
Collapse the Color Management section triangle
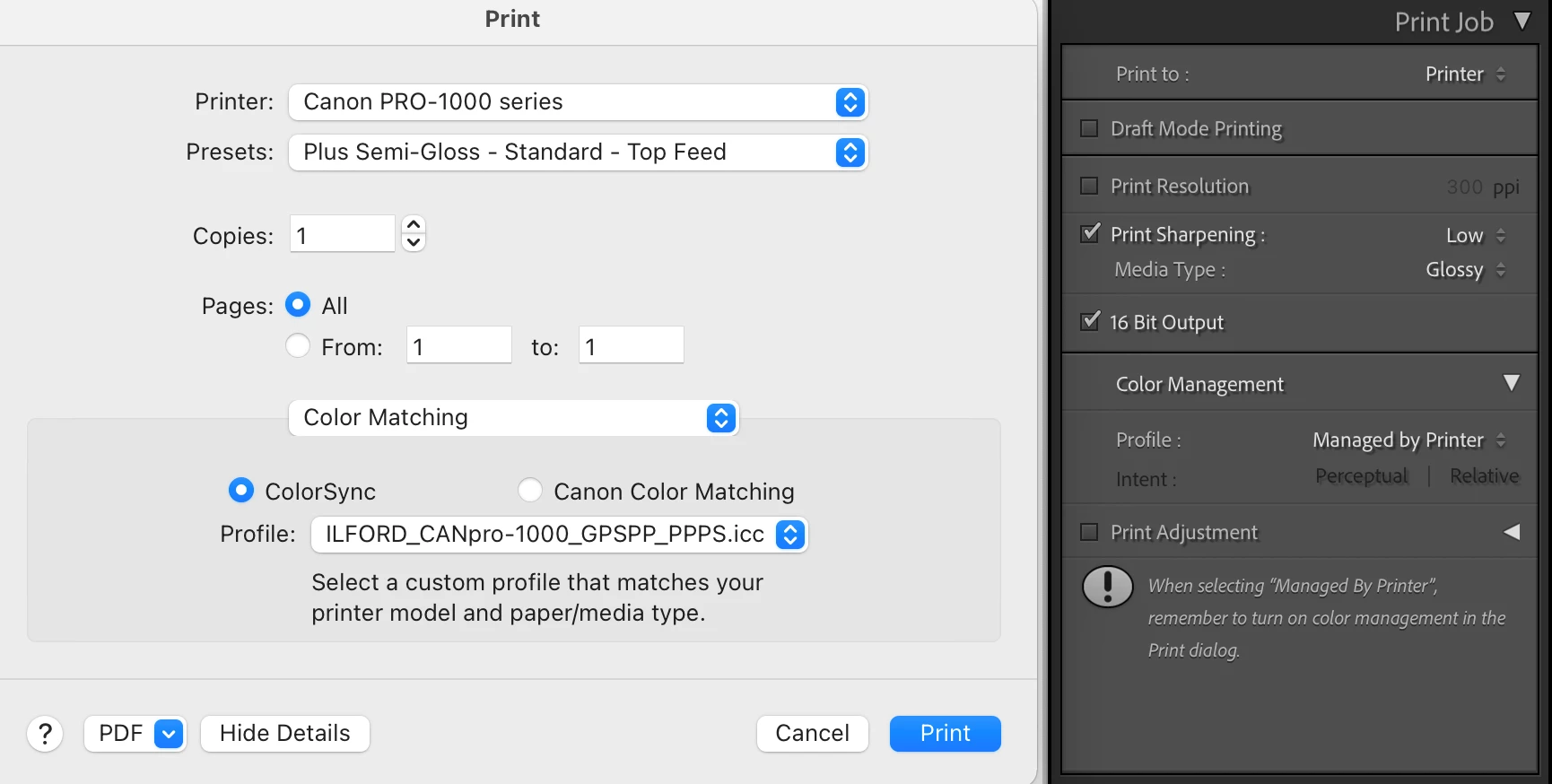1512,383
